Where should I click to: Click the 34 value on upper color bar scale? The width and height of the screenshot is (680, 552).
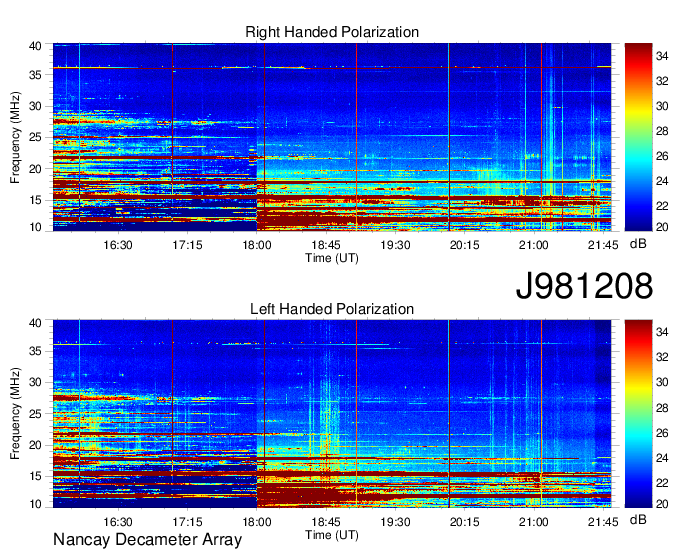tap(662, 56)
